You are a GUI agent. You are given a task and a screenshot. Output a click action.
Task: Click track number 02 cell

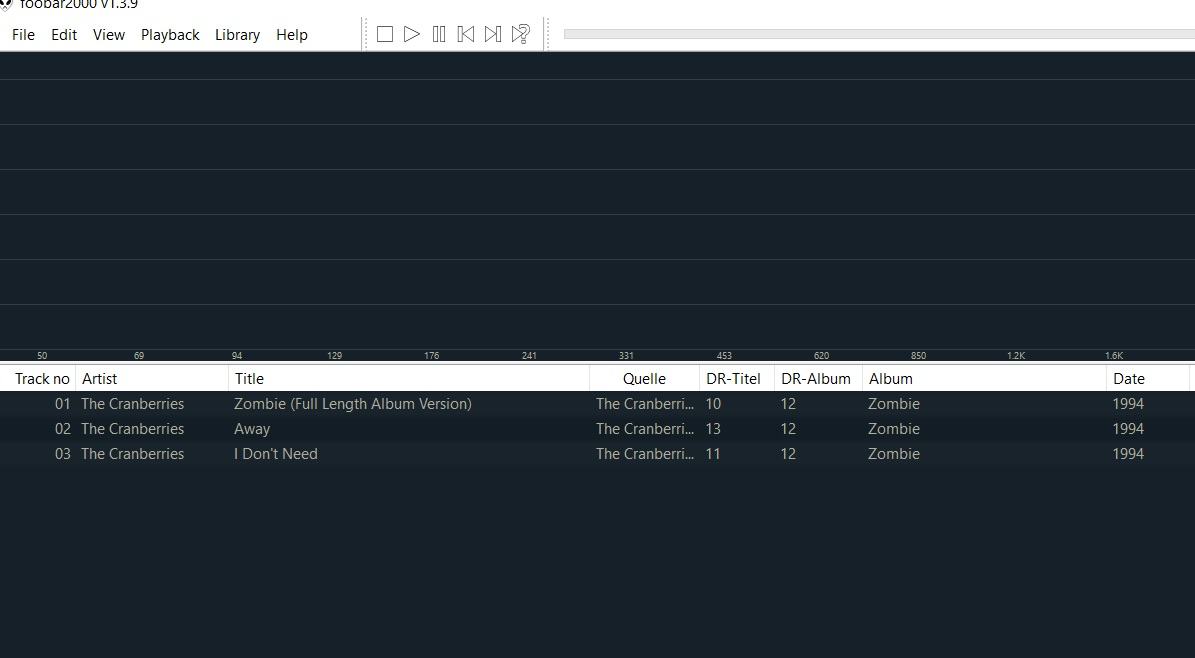(62, 429)
